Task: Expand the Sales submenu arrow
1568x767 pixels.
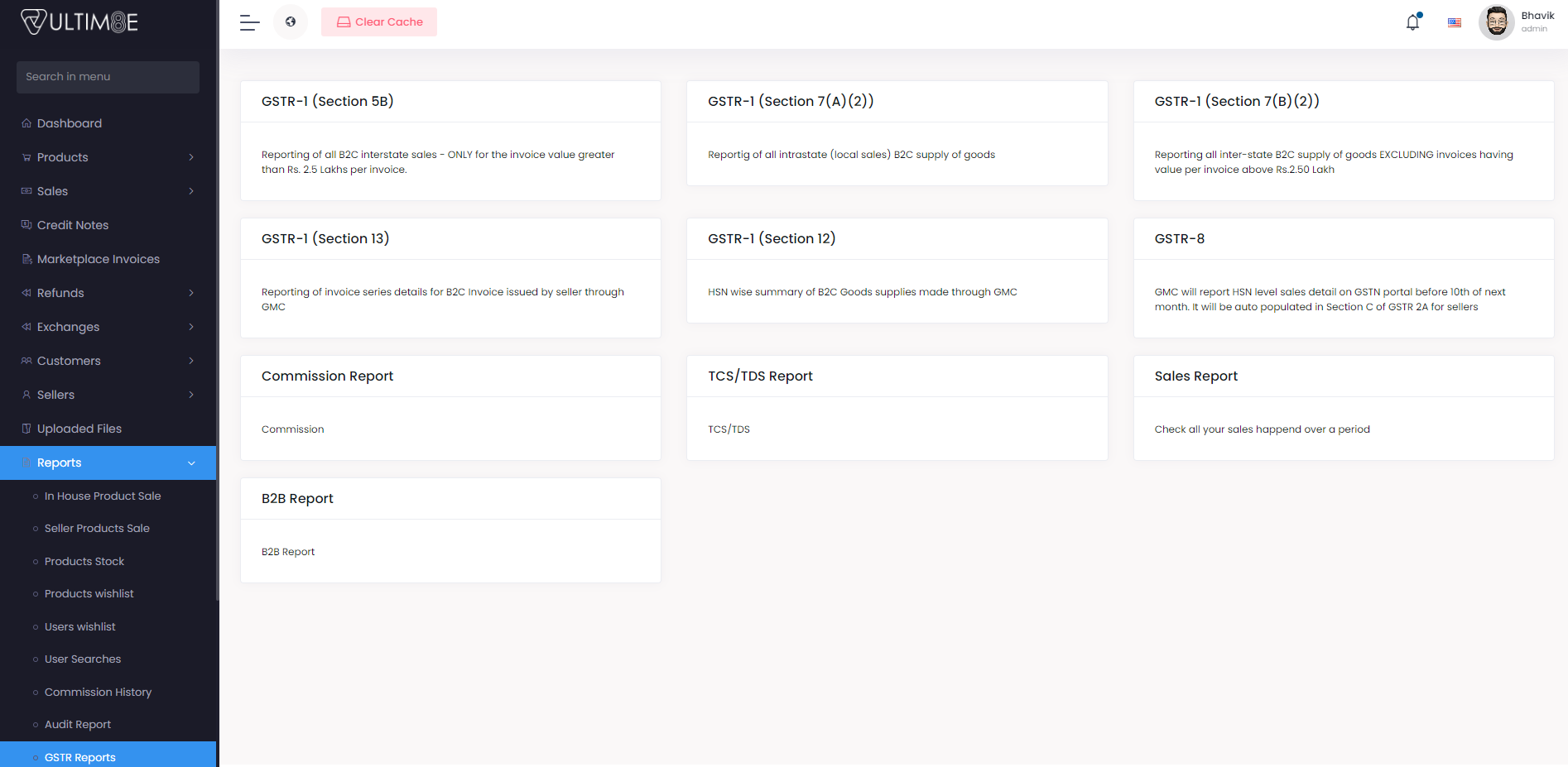Action: pos(191,191)
